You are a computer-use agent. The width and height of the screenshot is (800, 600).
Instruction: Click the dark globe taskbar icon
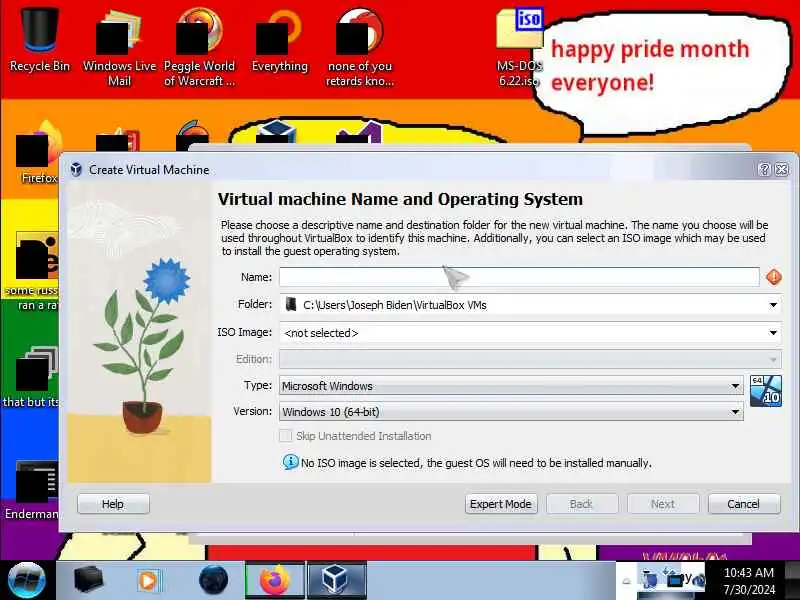[213, 580]
